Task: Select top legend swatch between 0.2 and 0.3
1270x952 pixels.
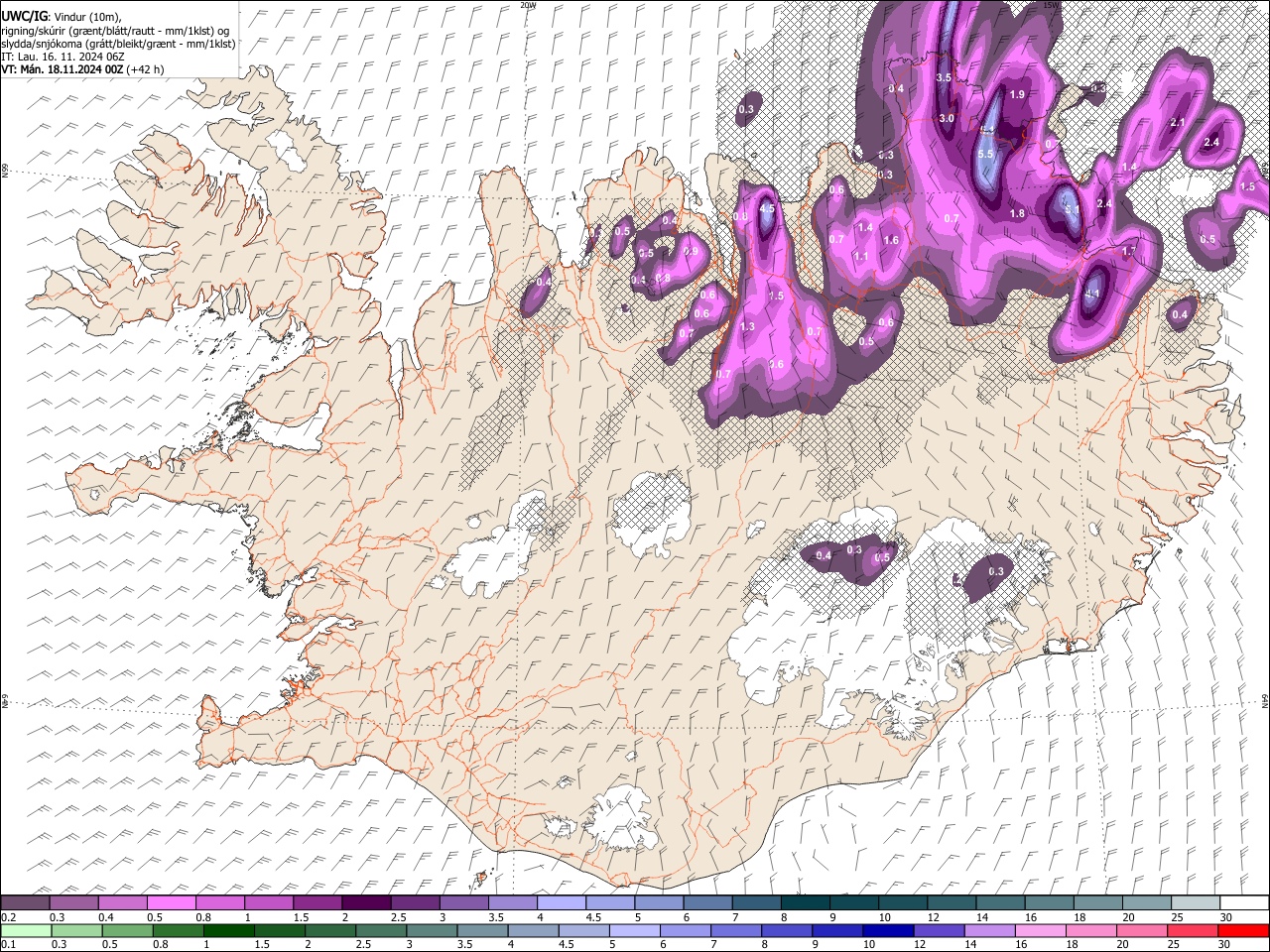Action: tap(25, 902)
